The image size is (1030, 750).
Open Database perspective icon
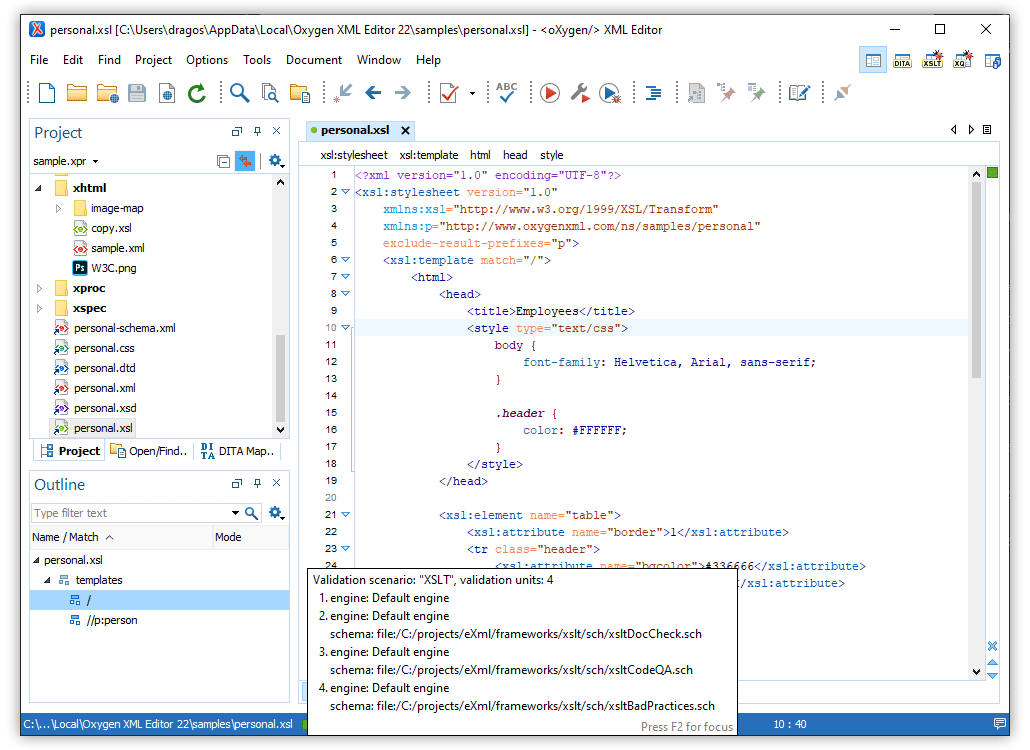coord(993,60)
